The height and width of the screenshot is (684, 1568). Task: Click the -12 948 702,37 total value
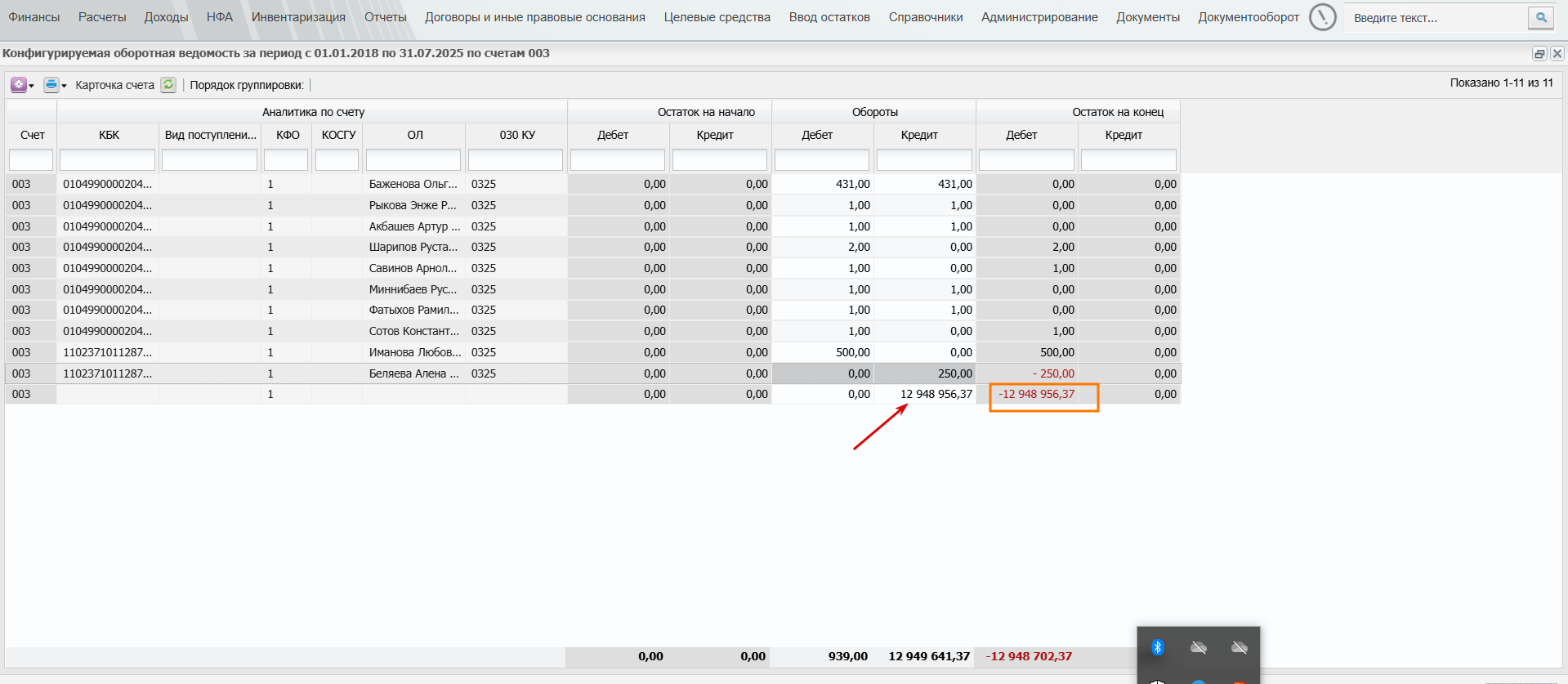[x=1029, y=656]
